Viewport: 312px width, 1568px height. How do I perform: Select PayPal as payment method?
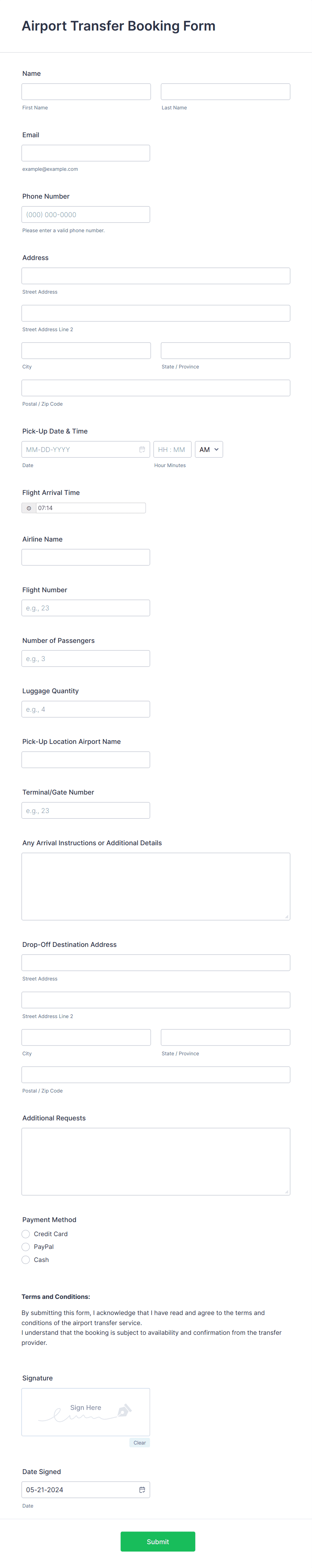(x=25, y=1247)
